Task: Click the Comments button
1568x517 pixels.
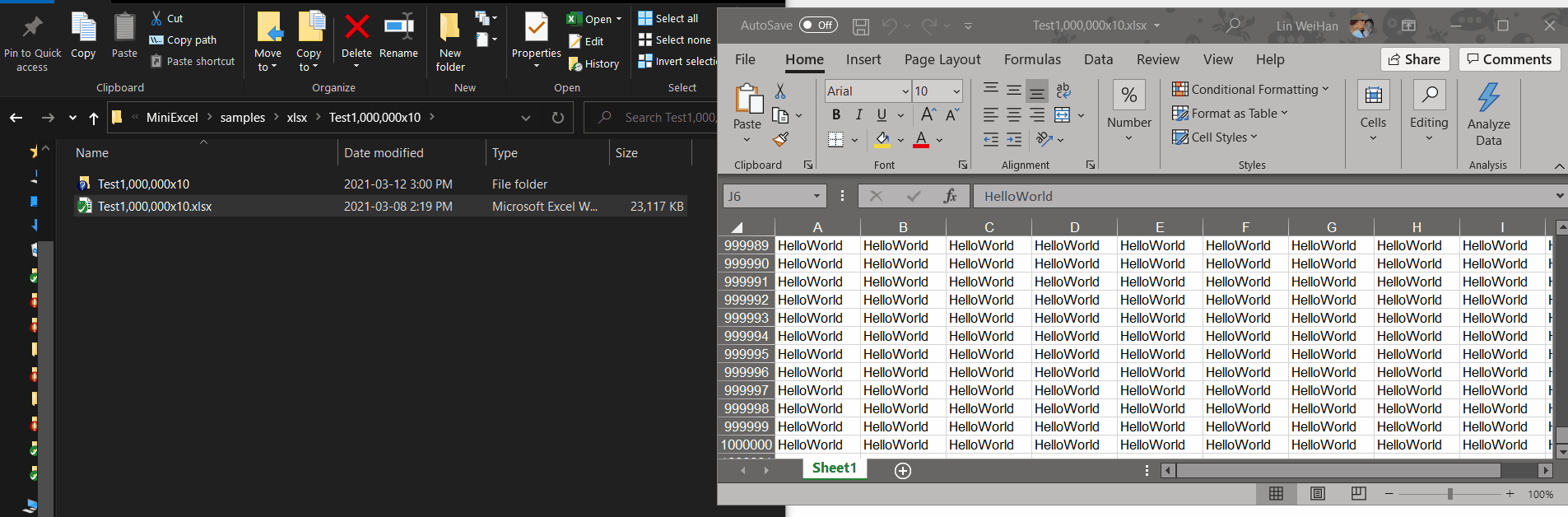Action: click(1510, 59)
